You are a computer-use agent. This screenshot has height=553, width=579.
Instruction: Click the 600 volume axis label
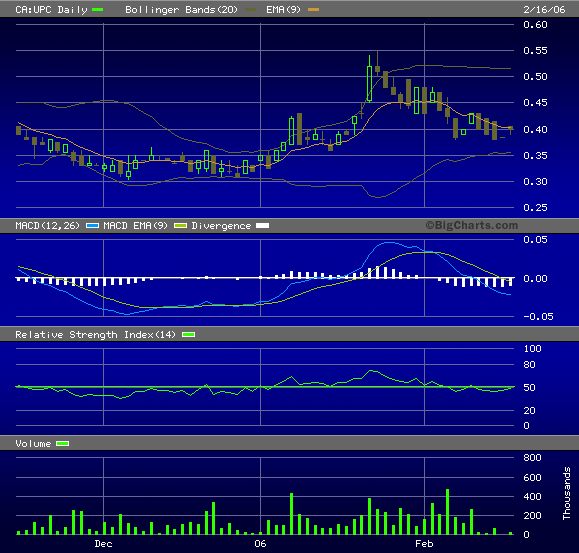(532, 478)
